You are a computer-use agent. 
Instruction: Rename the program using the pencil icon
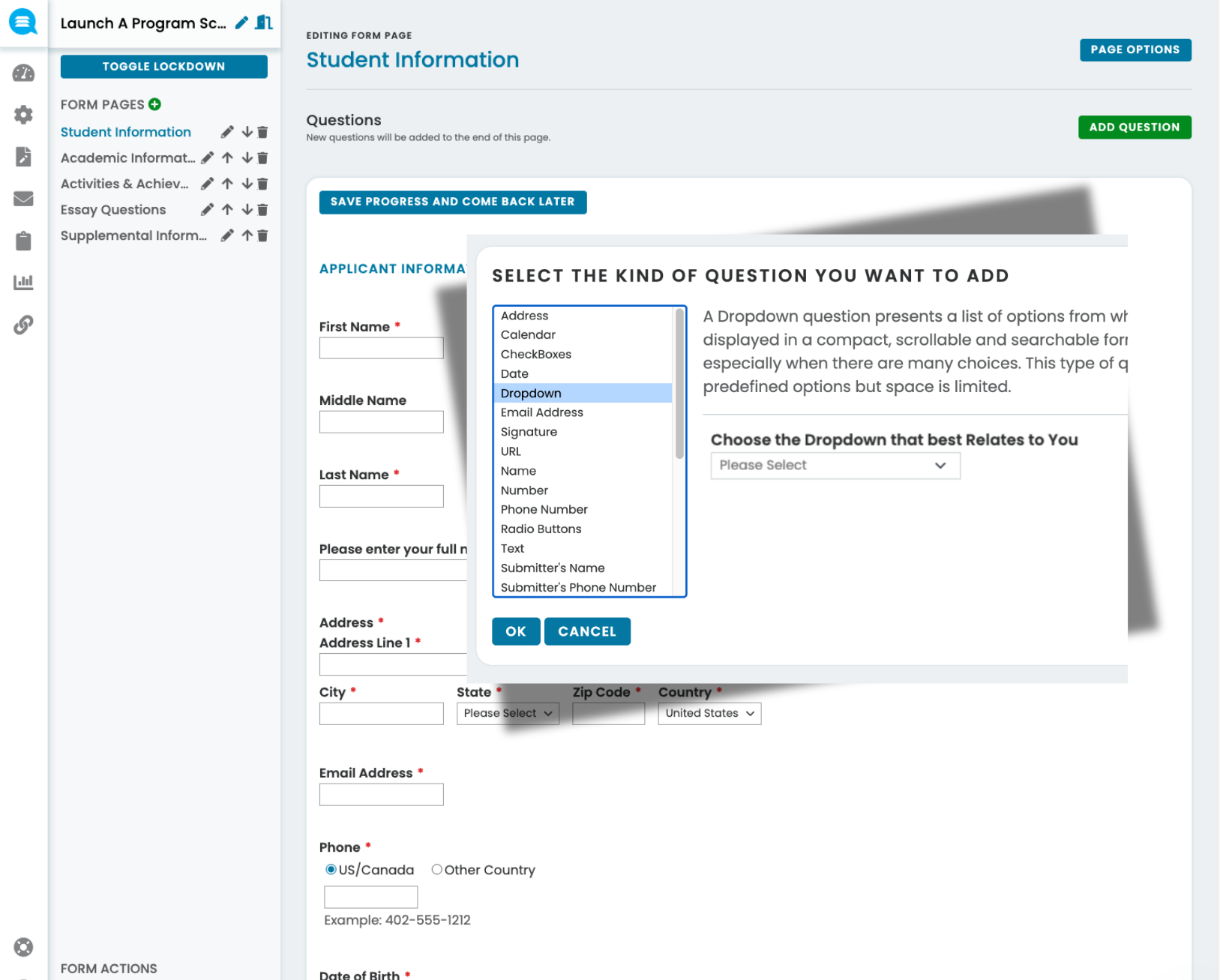[241, 23]
